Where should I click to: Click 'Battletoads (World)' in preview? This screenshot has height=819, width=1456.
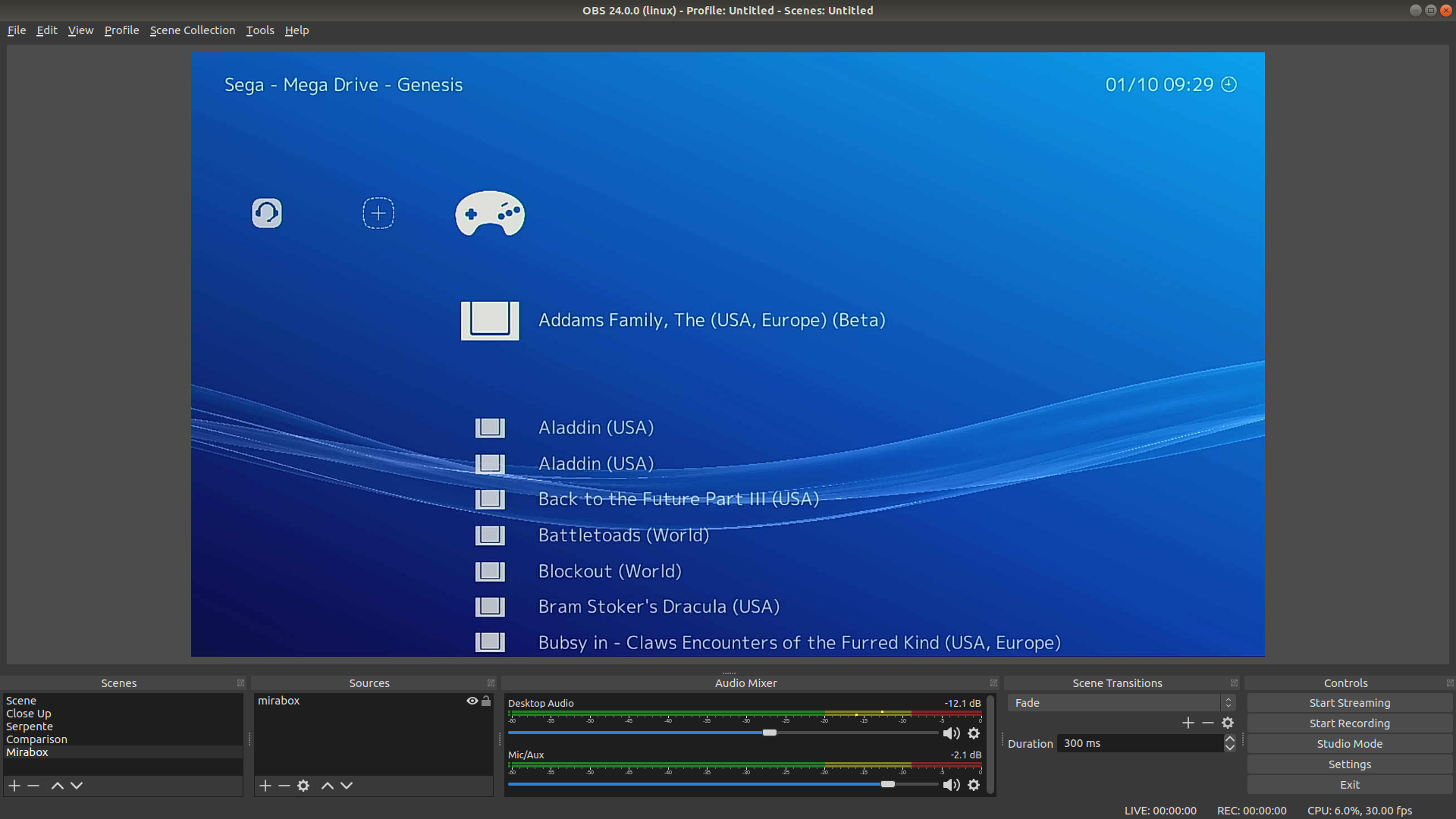click(623, 535)
